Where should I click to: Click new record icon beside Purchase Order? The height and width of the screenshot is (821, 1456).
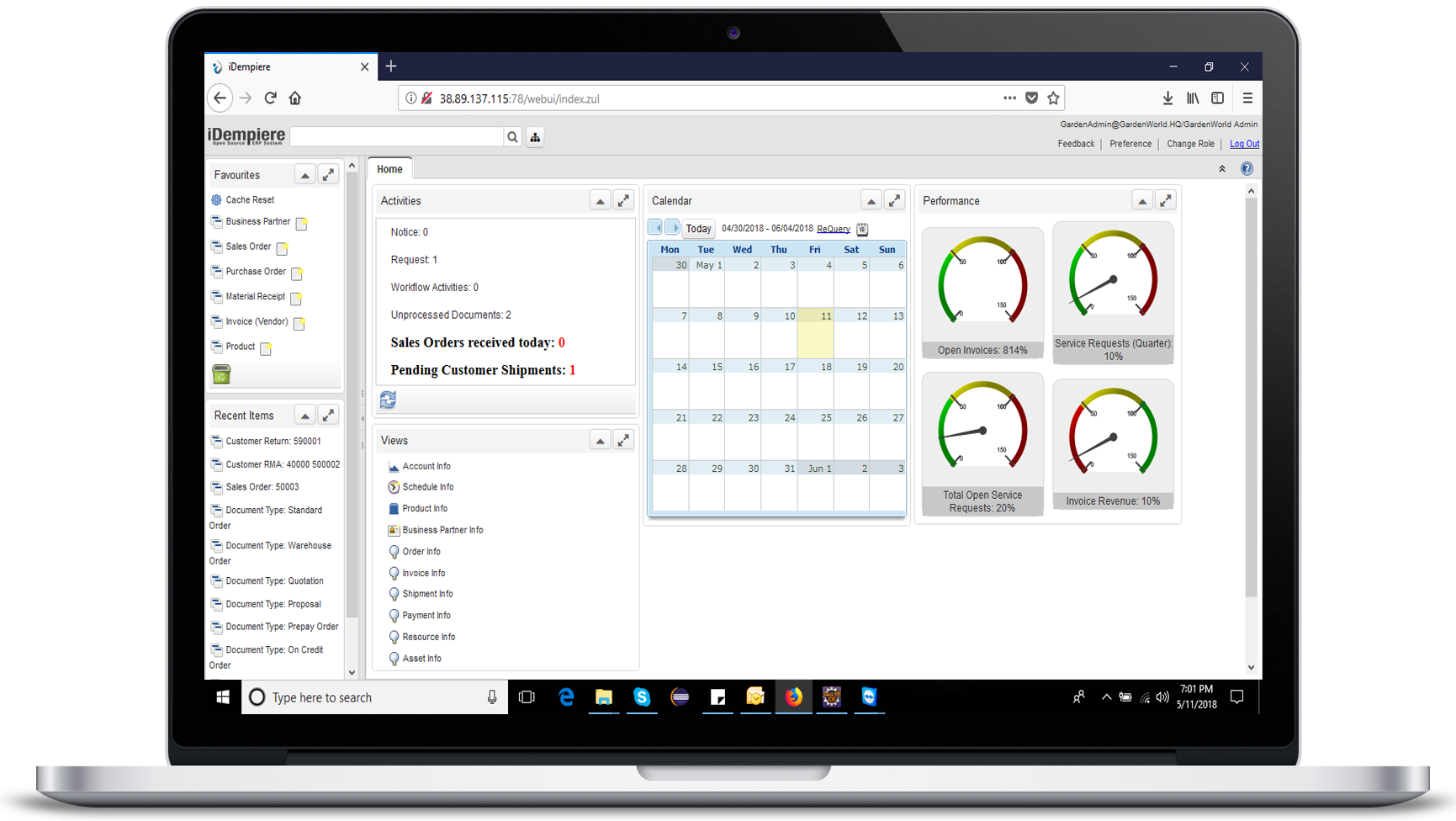[x=296, y=273]
